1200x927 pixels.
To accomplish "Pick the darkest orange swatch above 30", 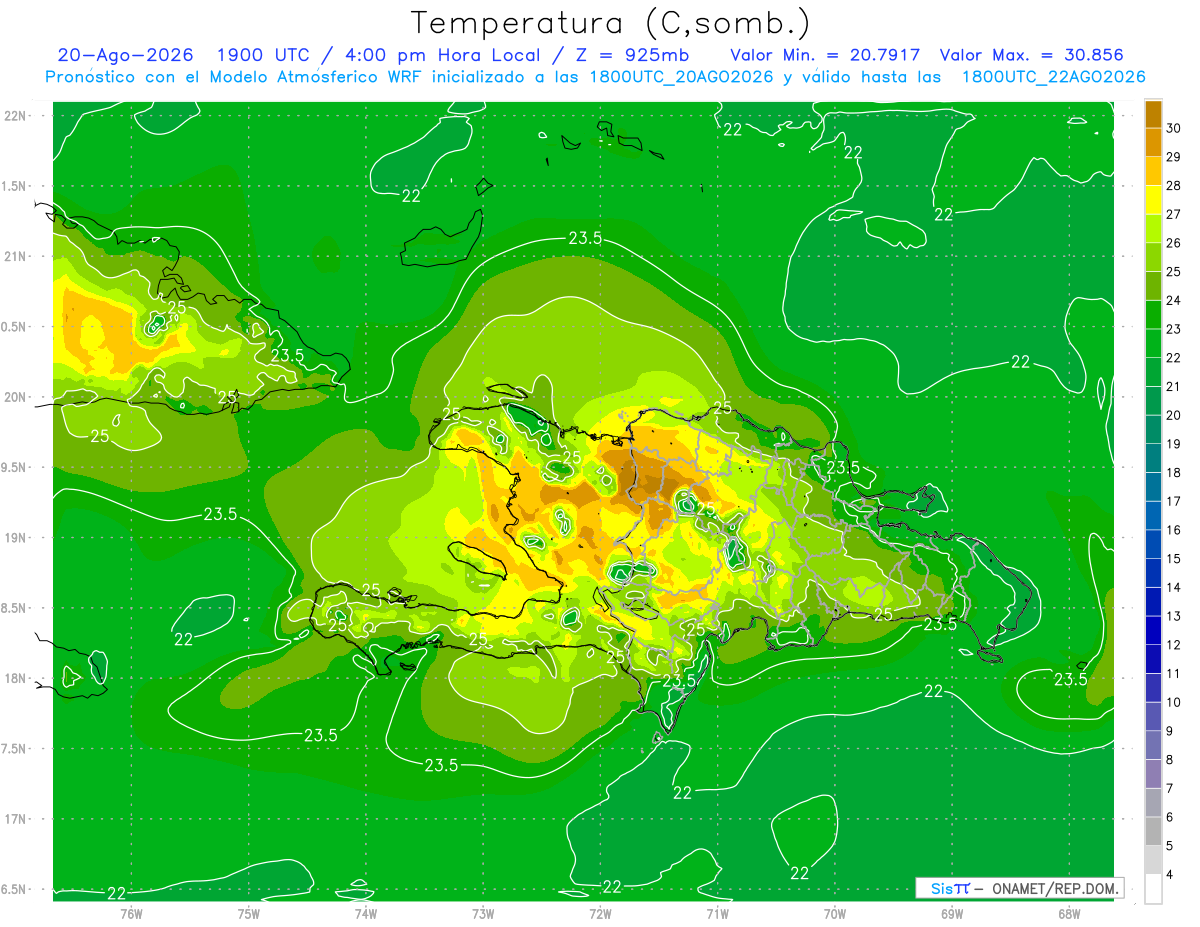I will click(x=1153, y=114).
